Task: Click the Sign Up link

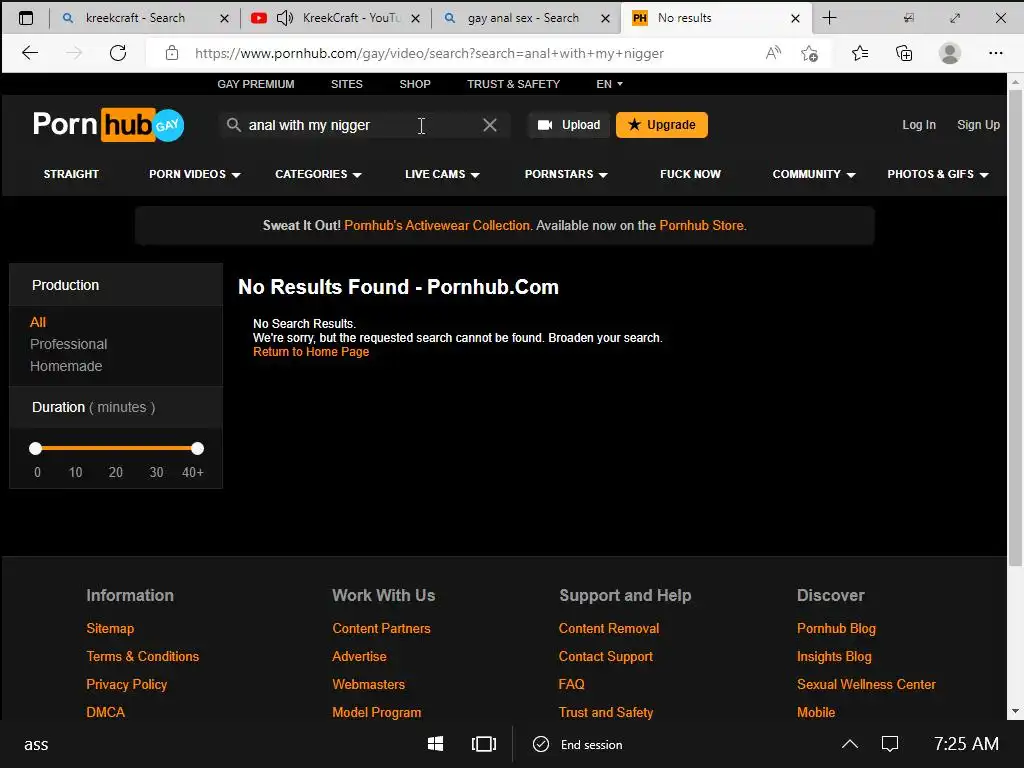Action: coord(978,125)
